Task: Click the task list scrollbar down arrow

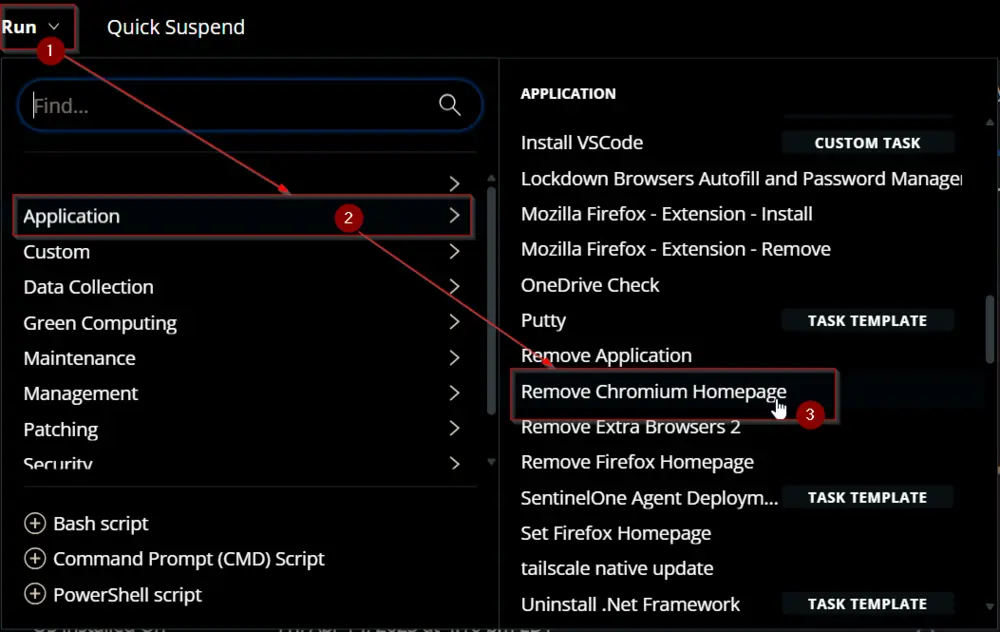Action: (x=989, y=606)
